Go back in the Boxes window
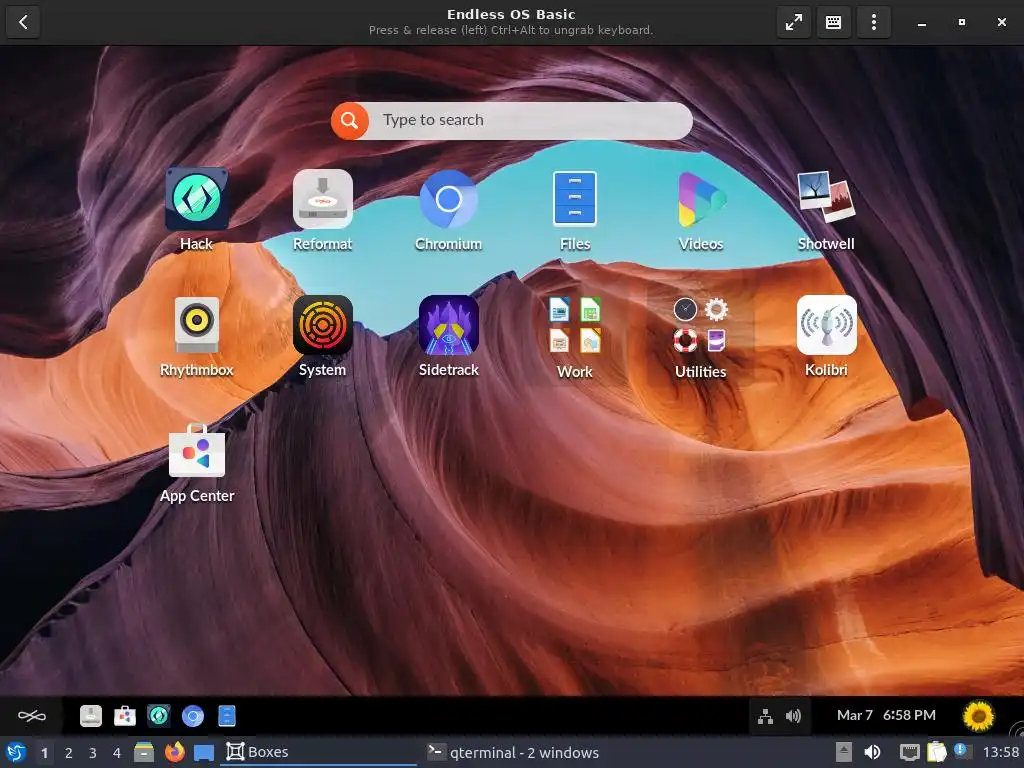The image size is (1024, 768). (23, 22)
